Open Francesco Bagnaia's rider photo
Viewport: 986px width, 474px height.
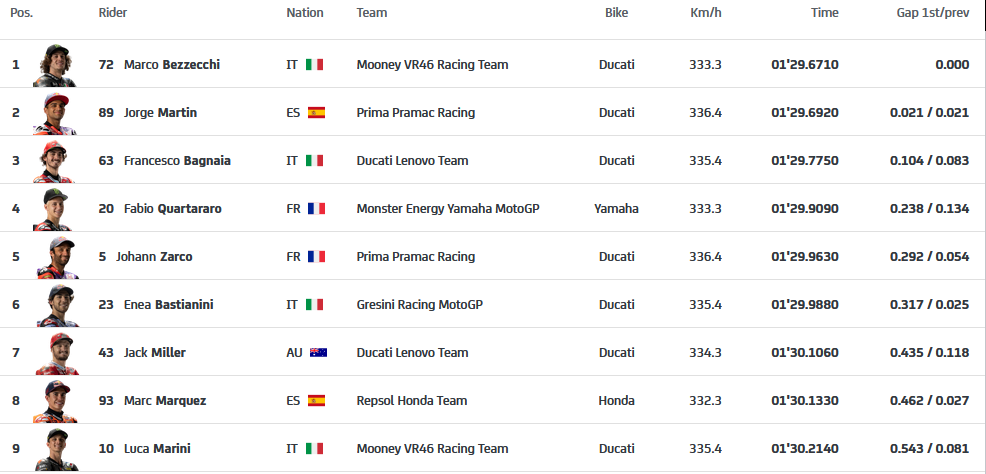click(55, 161)
